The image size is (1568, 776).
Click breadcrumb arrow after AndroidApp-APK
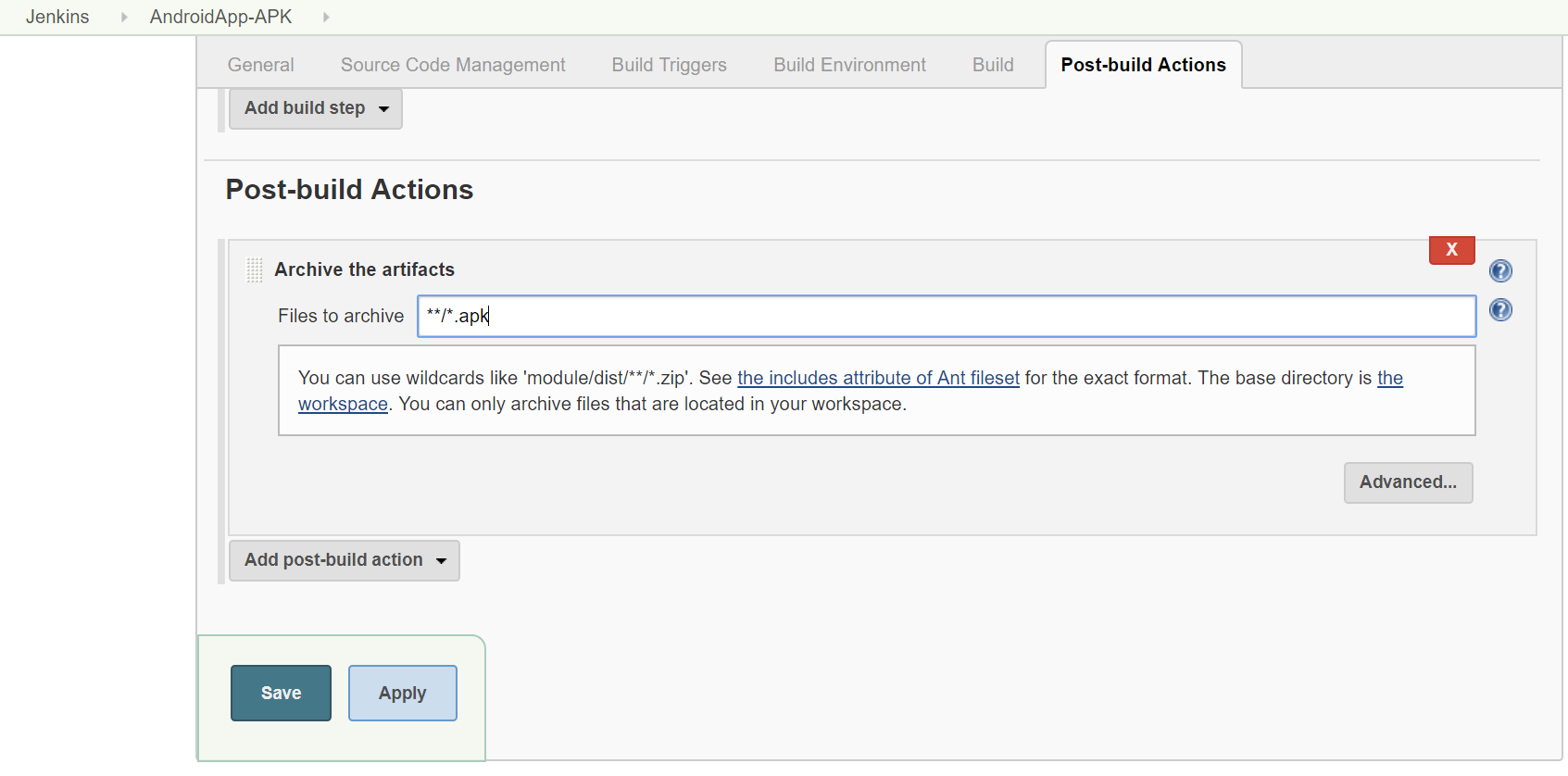[326, 17]
